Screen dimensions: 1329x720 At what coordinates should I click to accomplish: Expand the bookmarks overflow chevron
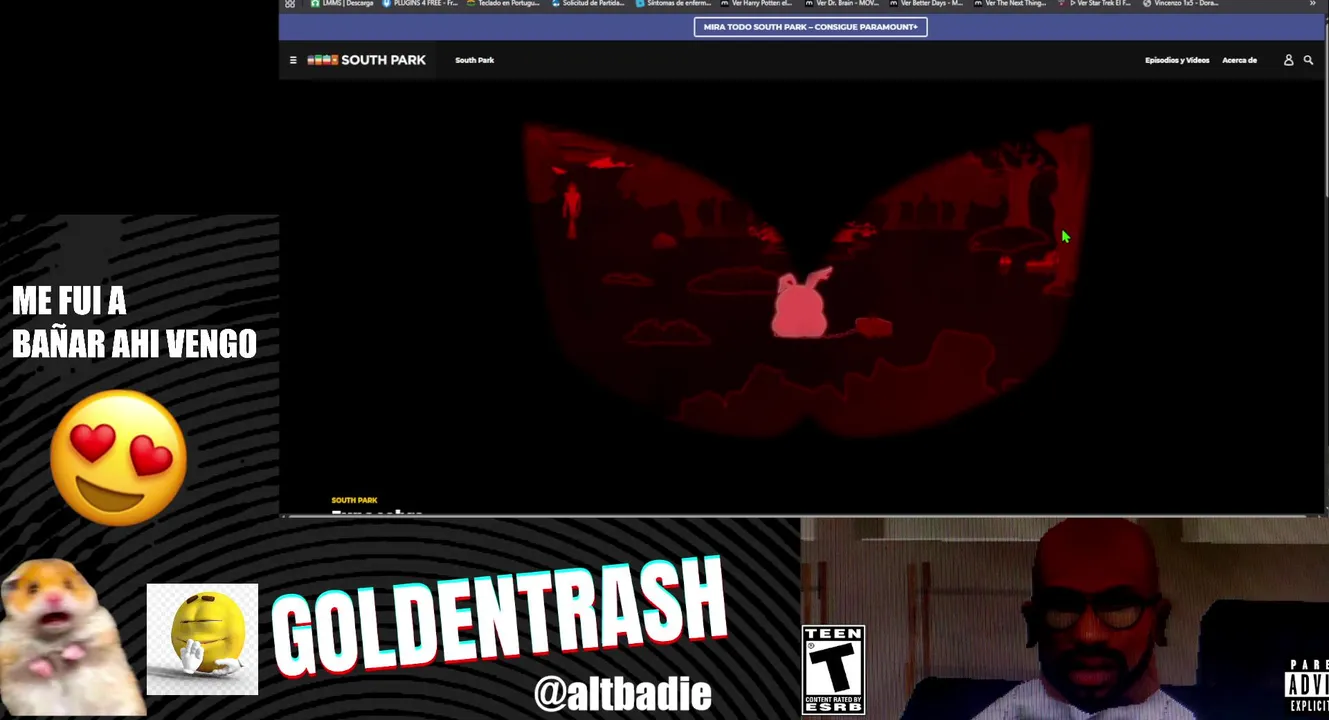(x=1313, y=4)
